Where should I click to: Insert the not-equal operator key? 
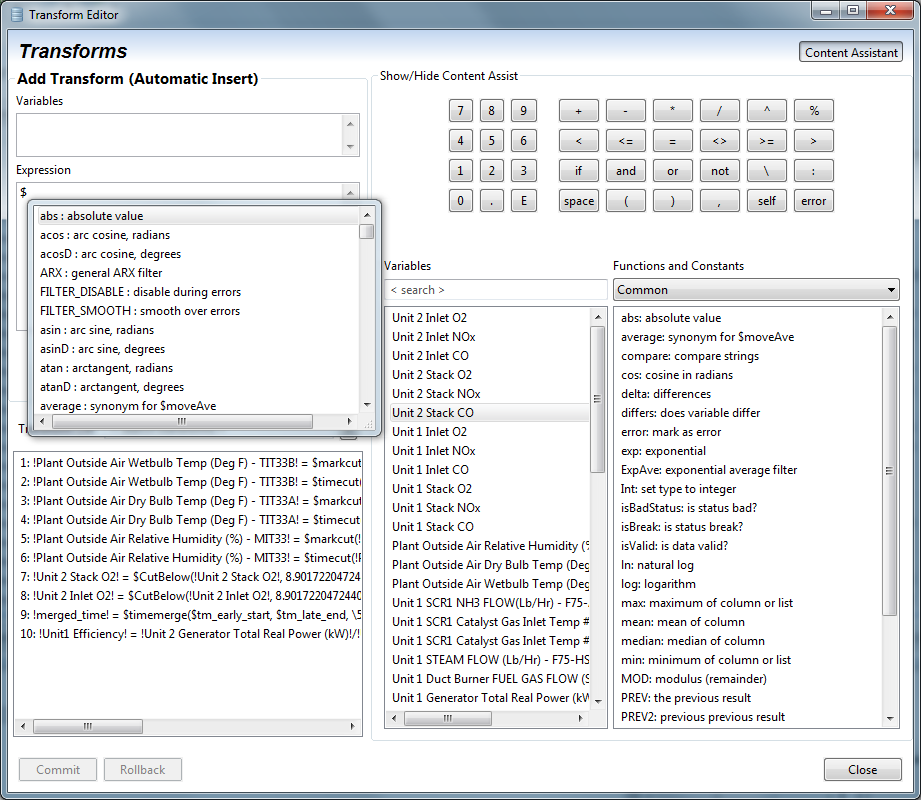[719, 141]
